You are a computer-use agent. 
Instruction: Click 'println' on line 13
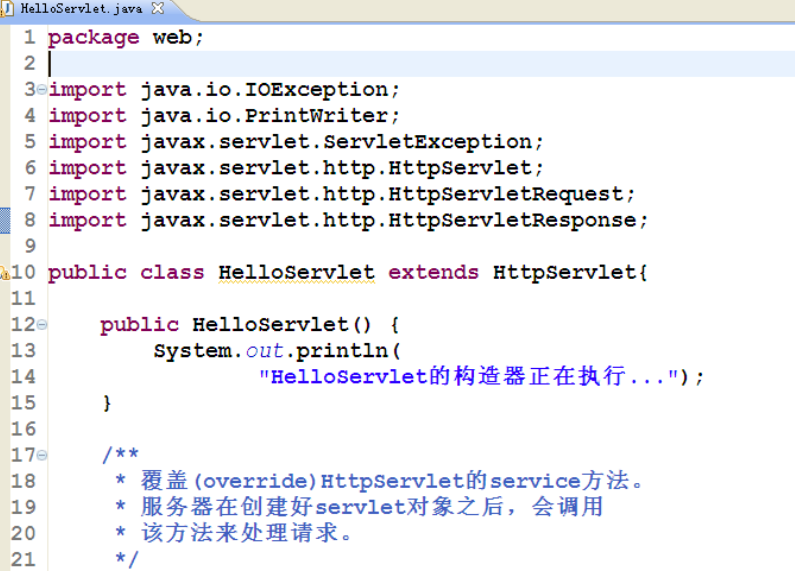coord(342,351)
